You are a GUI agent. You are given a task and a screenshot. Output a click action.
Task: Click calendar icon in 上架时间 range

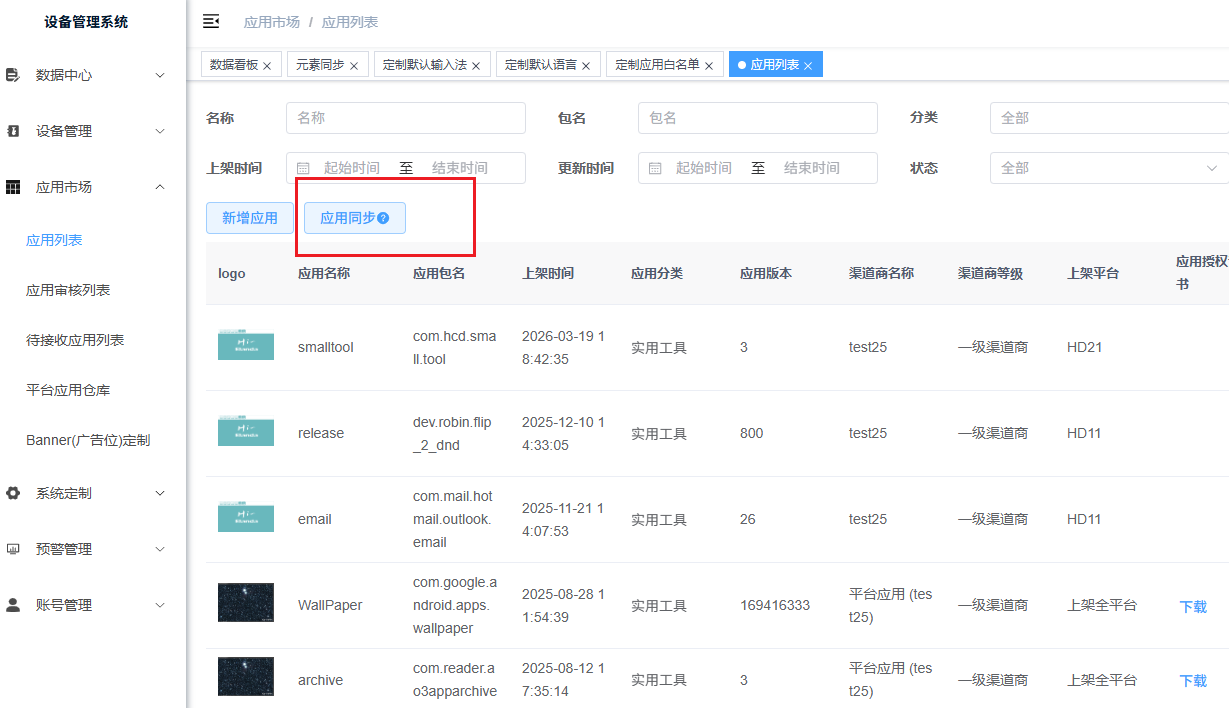point(303,168)
